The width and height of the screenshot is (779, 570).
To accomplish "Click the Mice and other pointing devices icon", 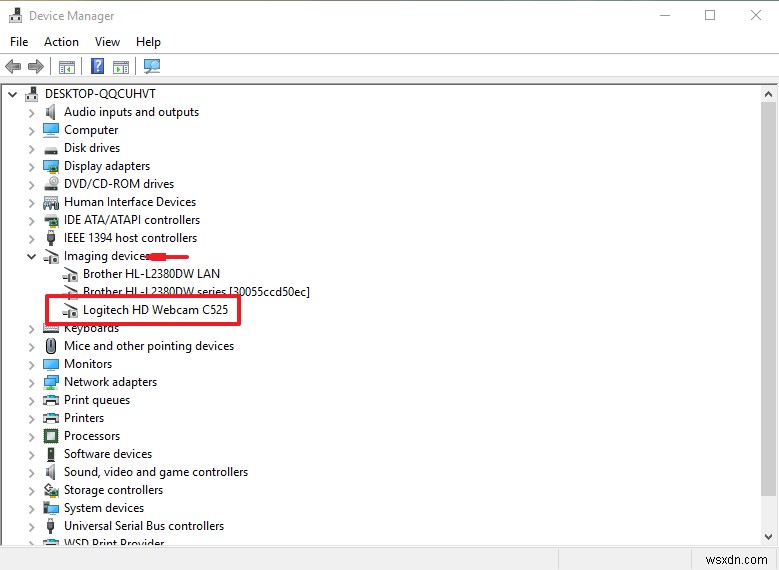I will point(51,346).
